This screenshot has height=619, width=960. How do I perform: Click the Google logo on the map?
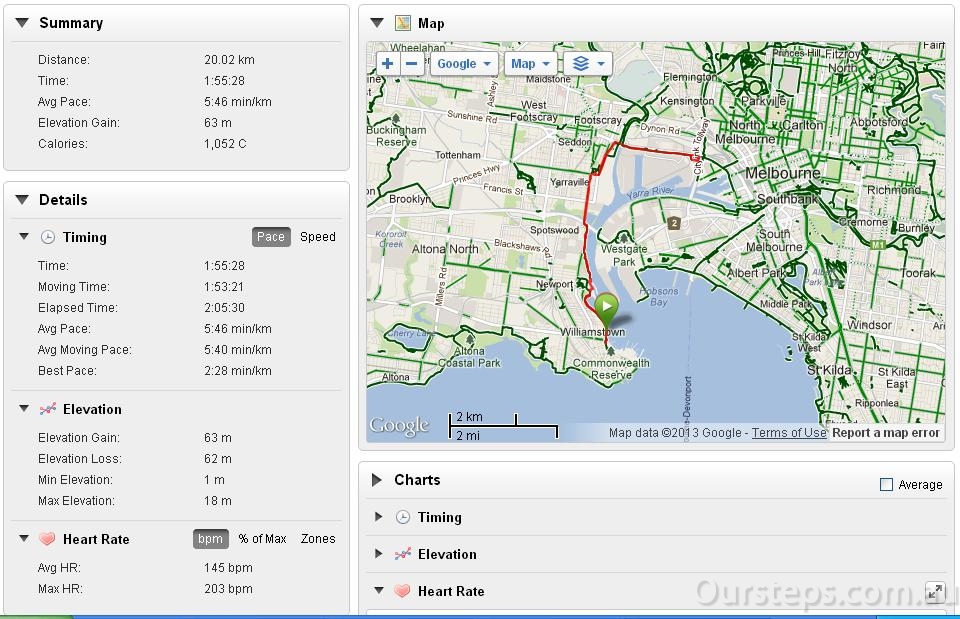pyautogui.click(x=399, y=426)
